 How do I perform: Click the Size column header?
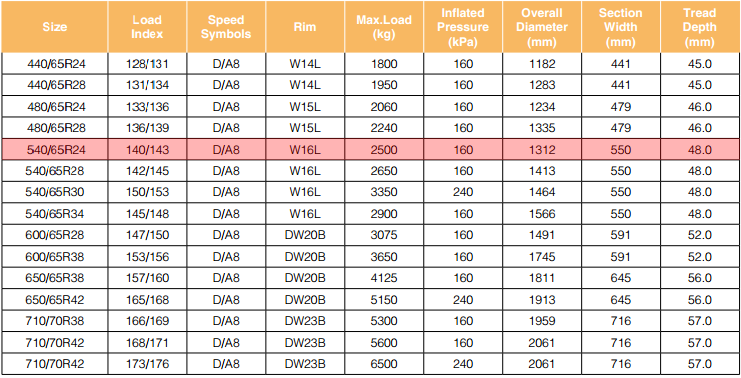point(54,27)
